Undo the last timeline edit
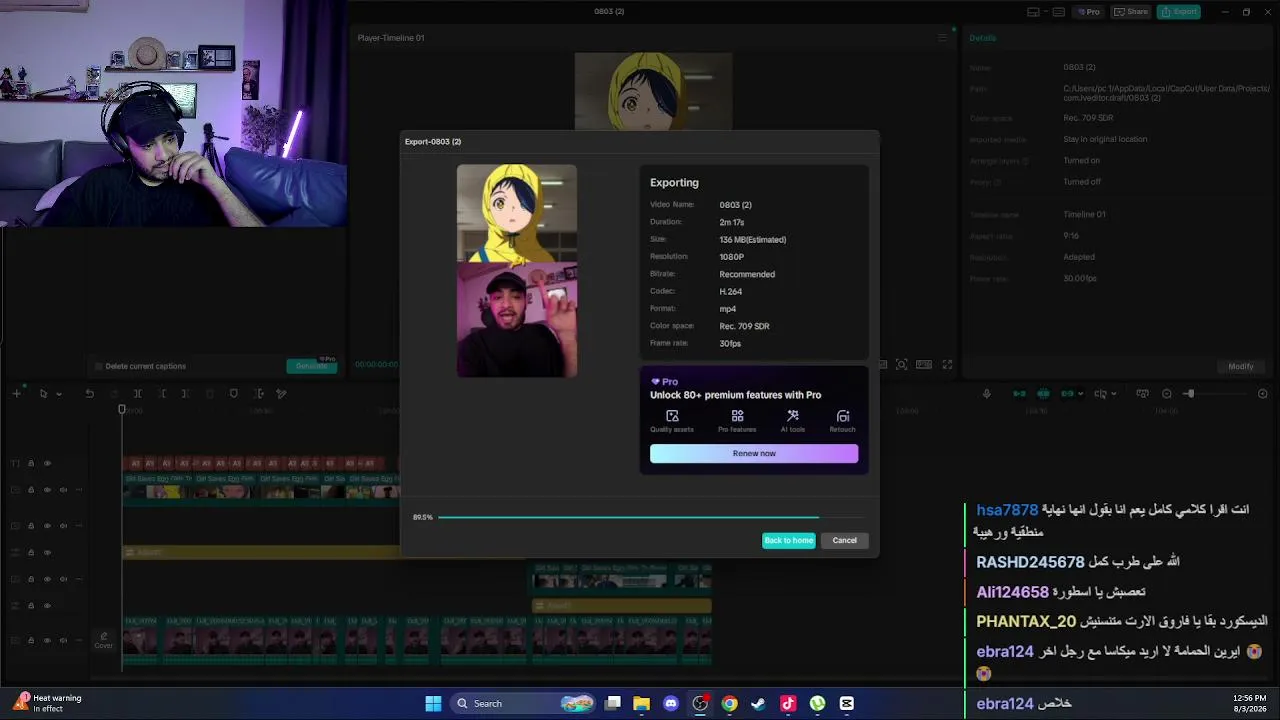The height and width of the screenshot is (720, 1280). [89, 394]
